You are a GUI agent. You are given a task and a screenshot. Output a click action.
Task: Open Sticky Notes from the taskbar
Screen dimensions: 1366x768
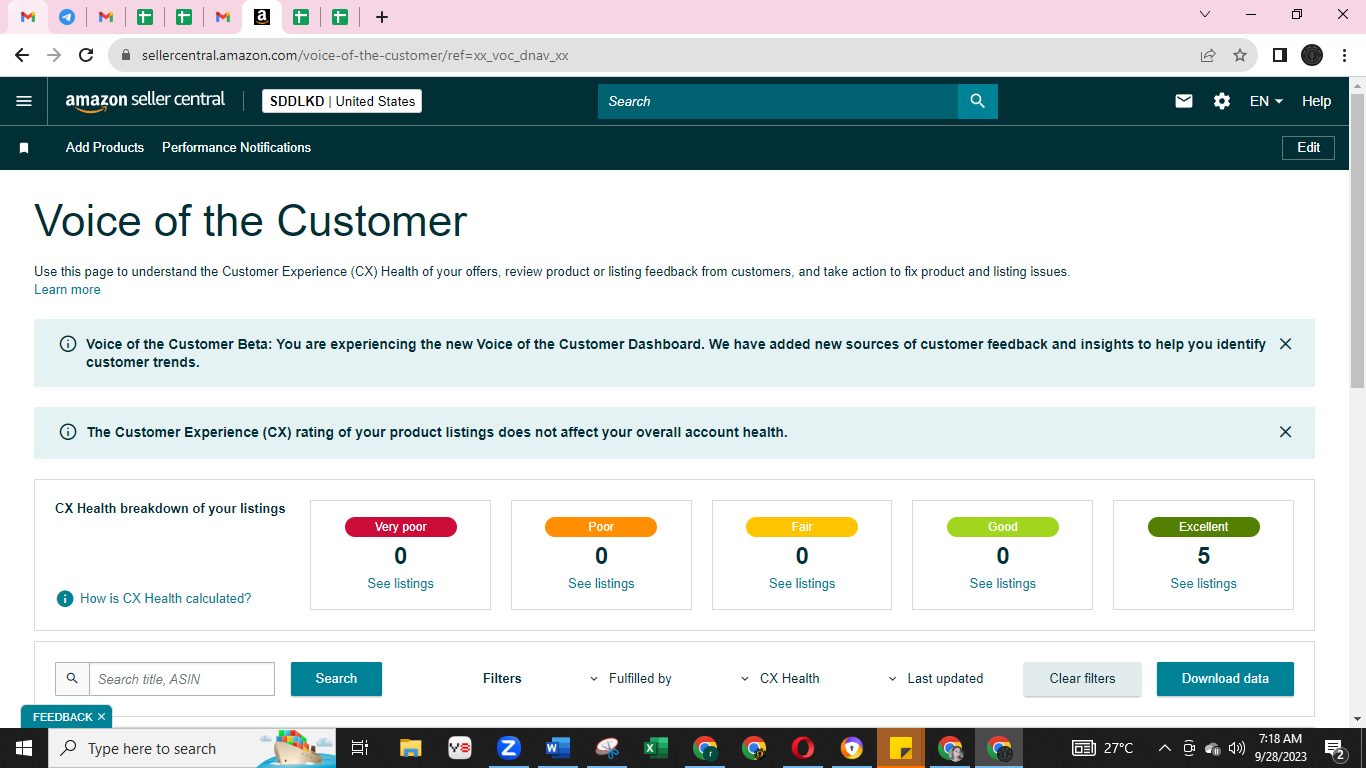point(900,747)
